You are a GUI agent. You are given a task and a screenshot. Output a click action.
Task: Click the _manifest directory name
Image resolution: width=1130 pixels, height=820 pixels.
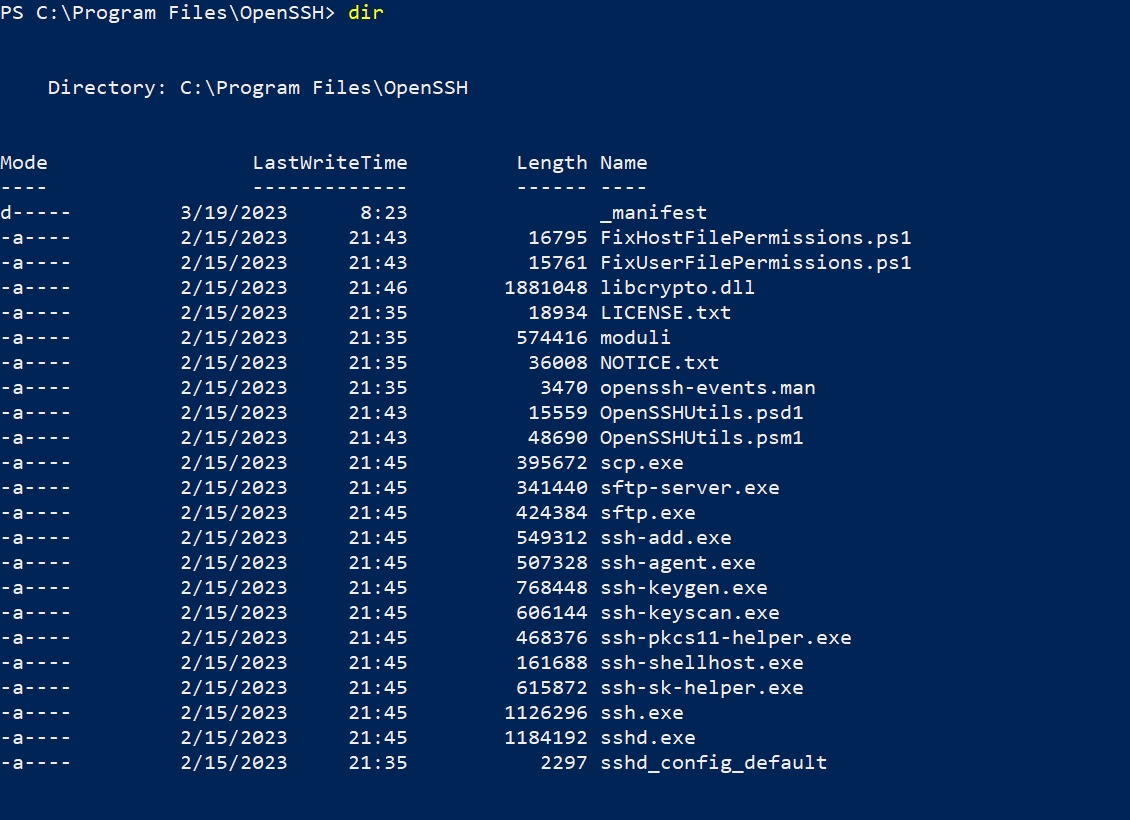653,213
